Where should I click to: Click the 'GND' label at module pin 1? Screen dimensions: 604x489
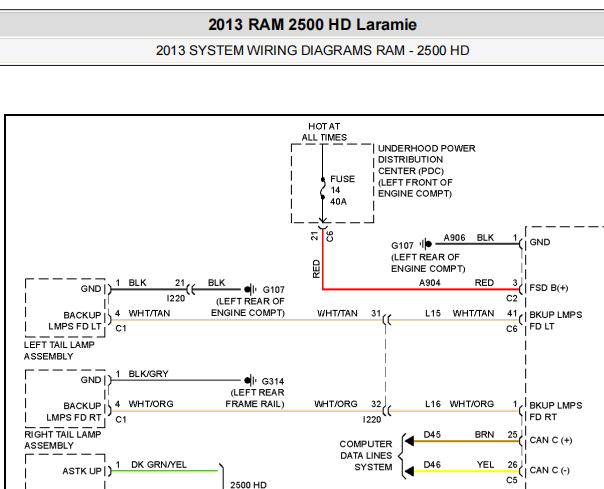(540, 242)
